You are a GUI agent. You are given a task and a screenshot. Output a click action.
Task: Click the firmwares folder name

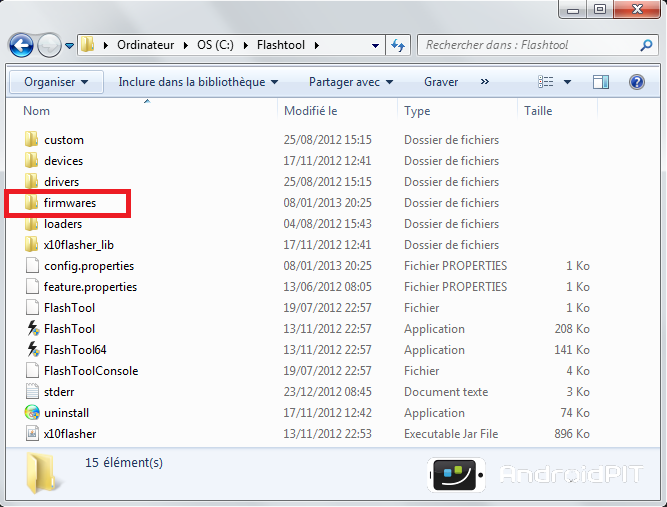tap(70, 203)
